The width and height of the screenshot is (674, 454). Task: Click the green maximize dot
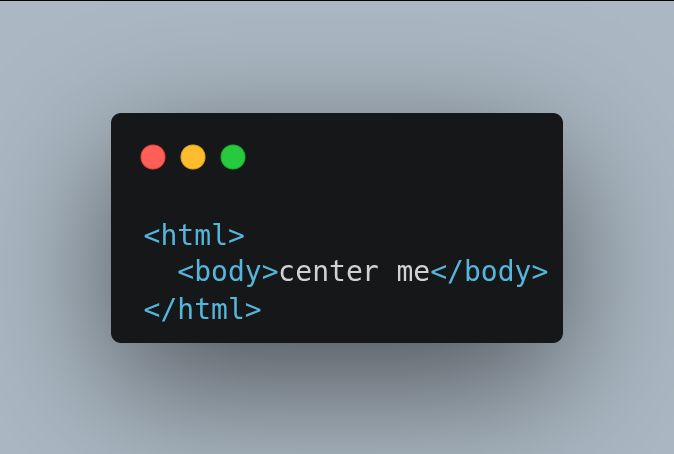pos(233,157)
